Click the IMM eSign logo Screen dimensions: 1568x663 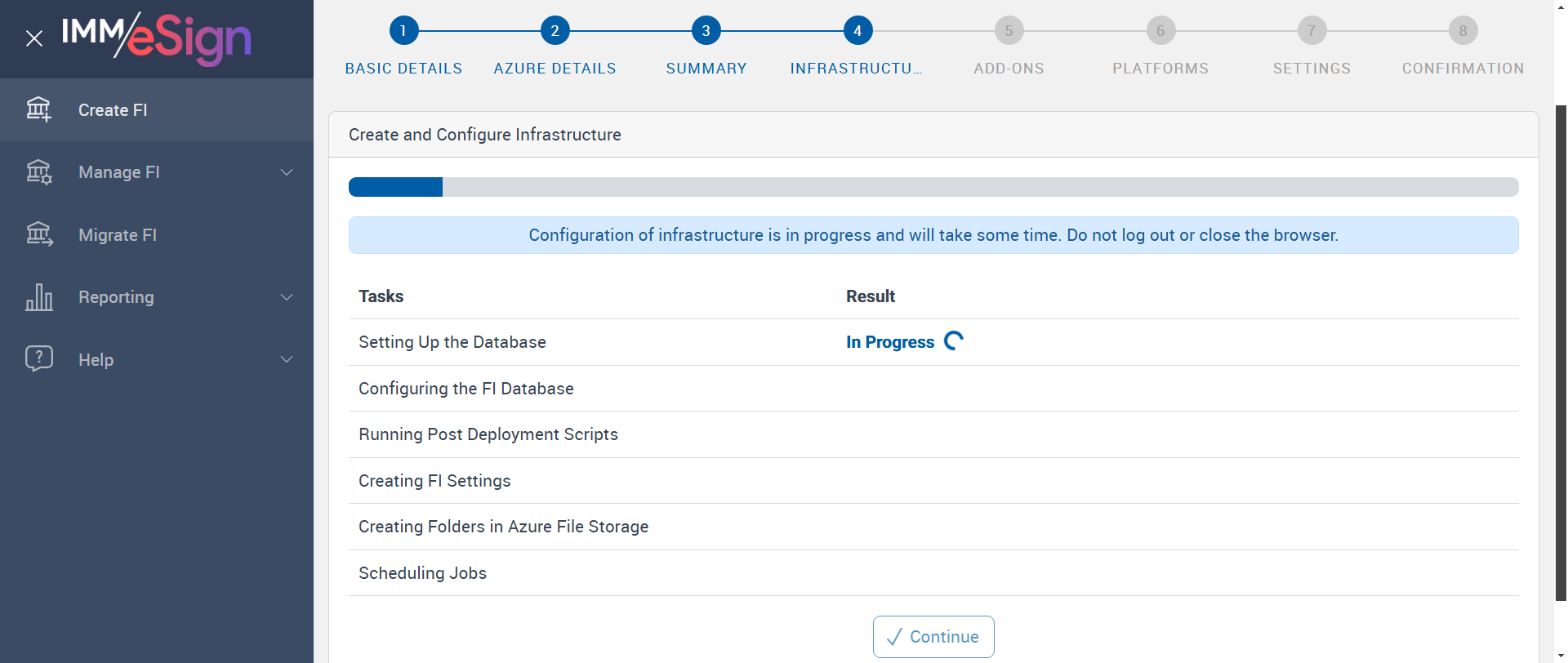click(157, 38)
